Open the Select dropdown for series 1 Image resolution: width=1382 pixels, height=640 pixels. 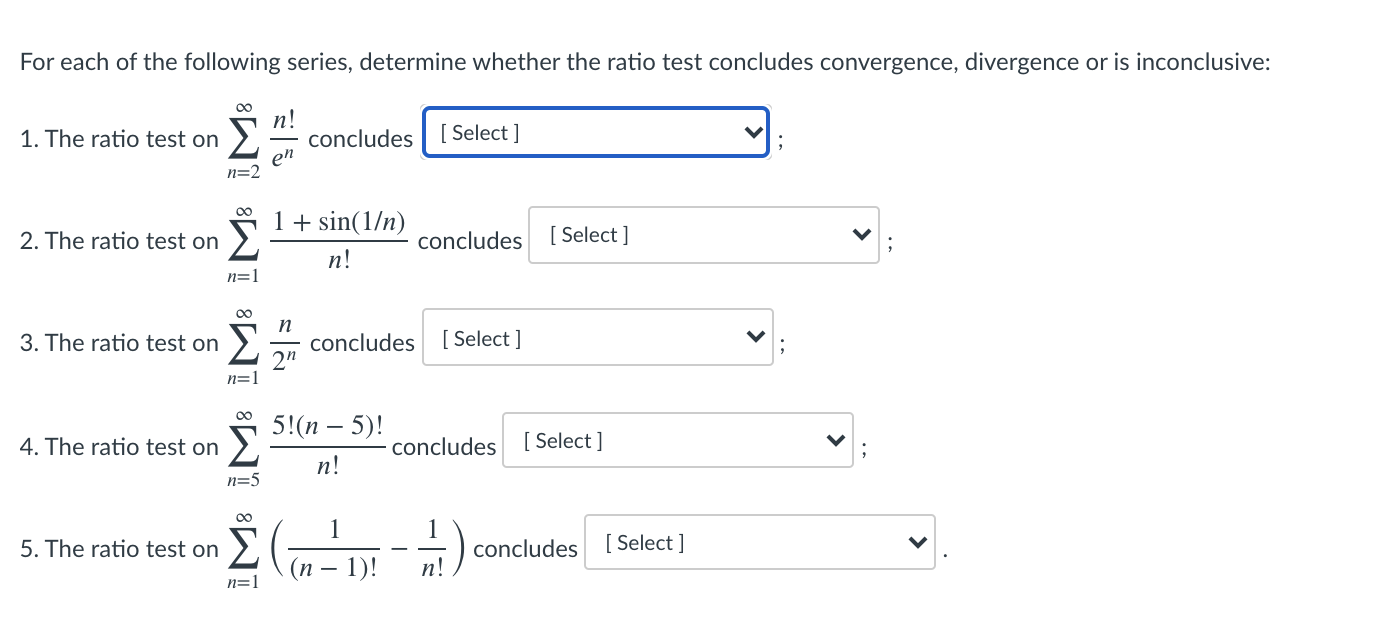(x=596, y=134)
